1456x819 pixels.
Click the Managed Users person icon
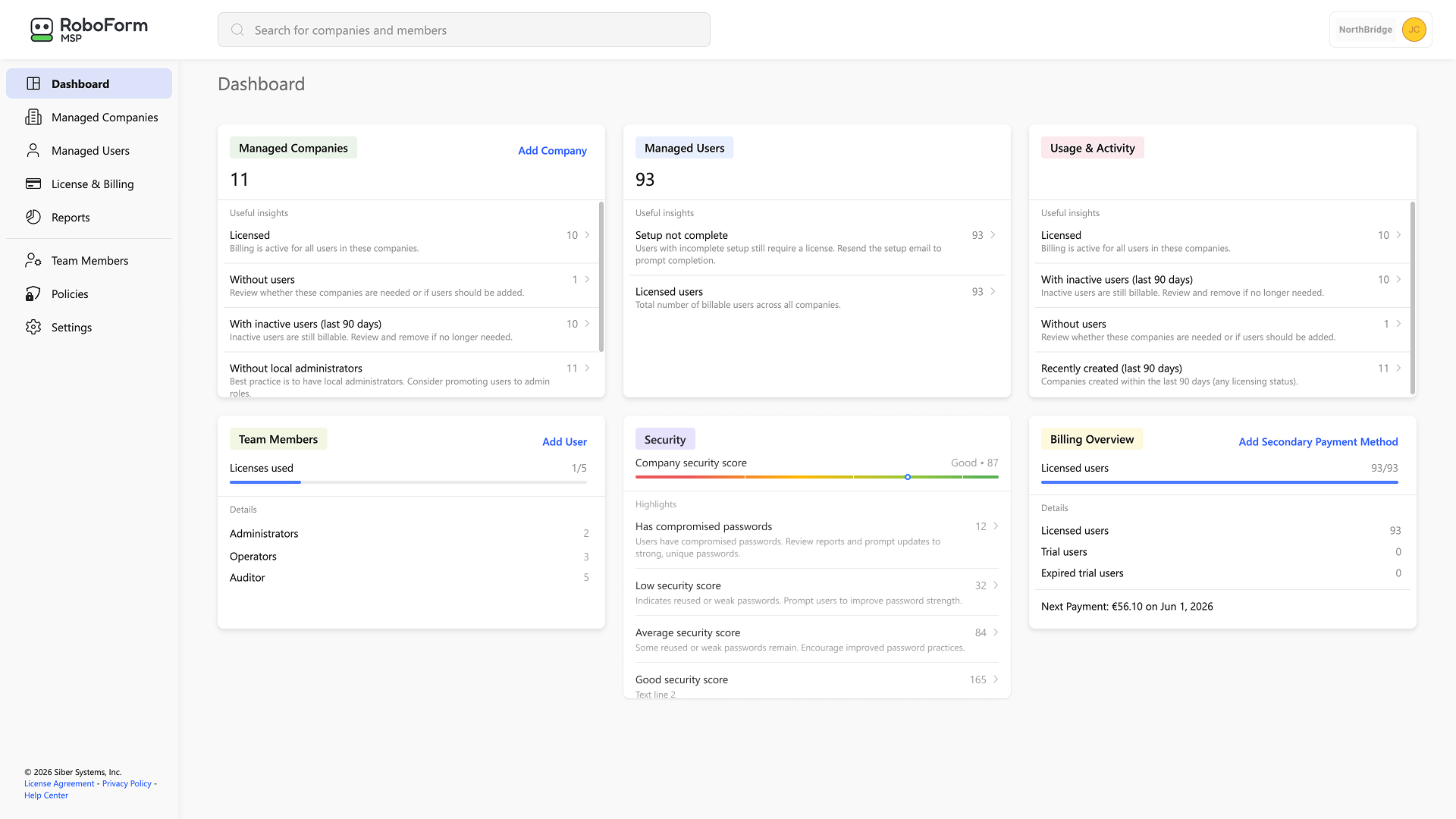click(x=33, y=150)
